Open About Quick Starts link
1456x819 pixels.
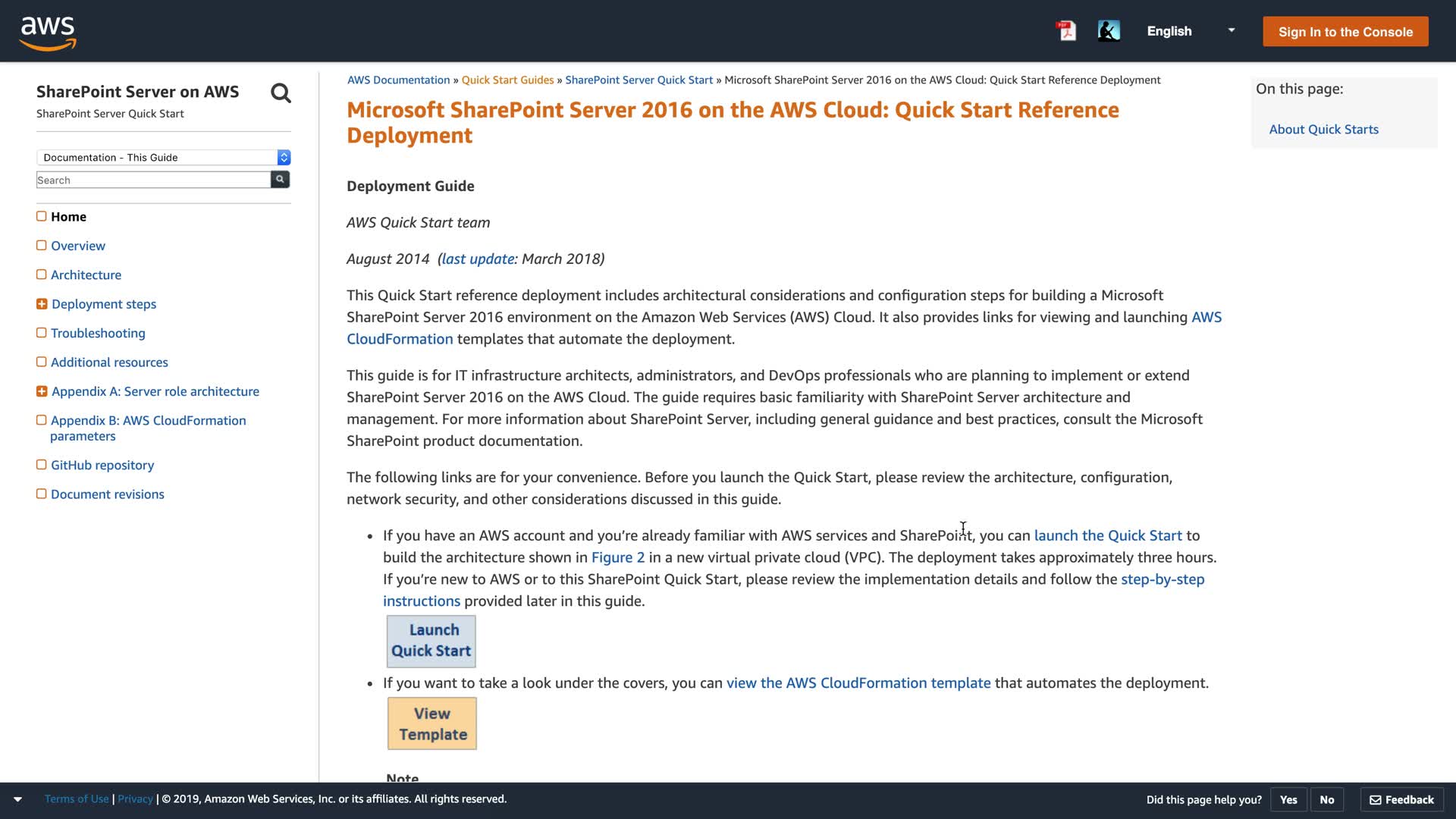click(1323, 130)
